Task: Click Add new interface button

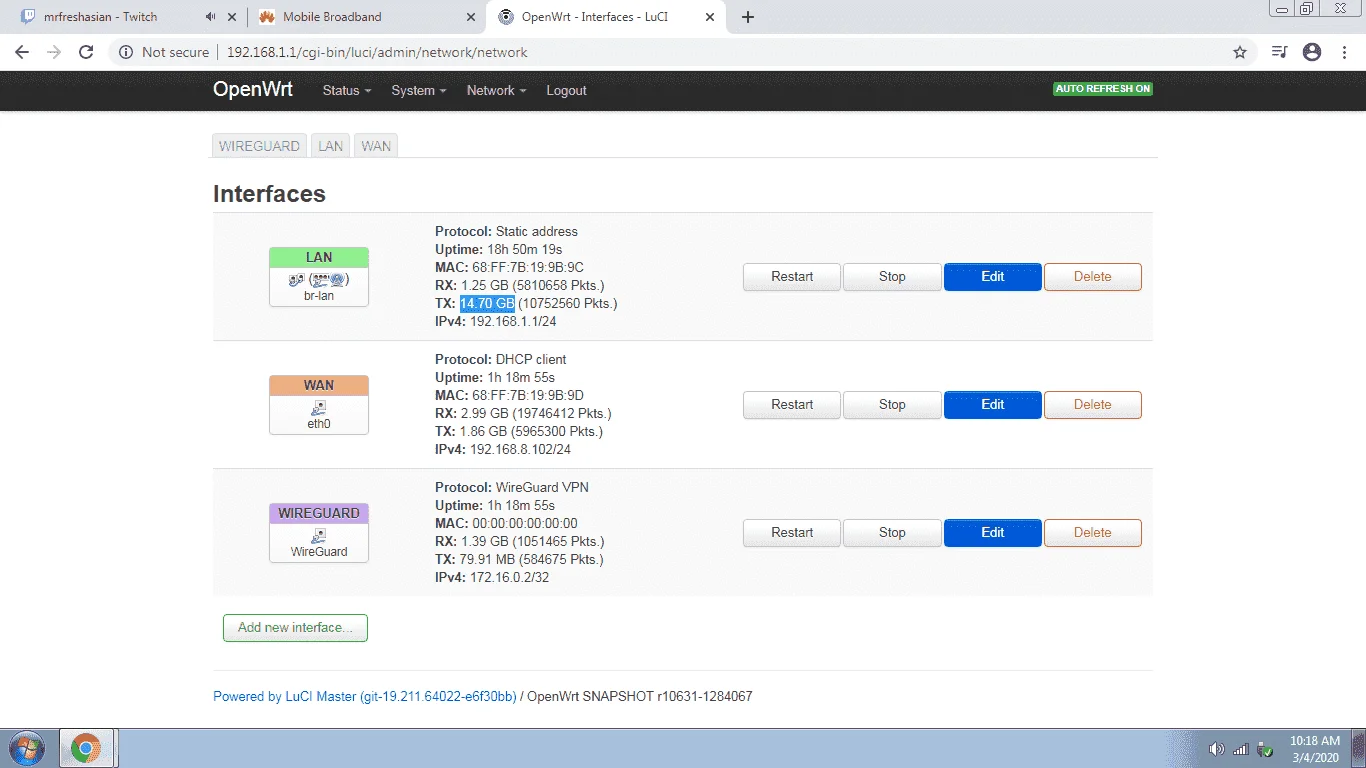Action: (x=295, y=628)
